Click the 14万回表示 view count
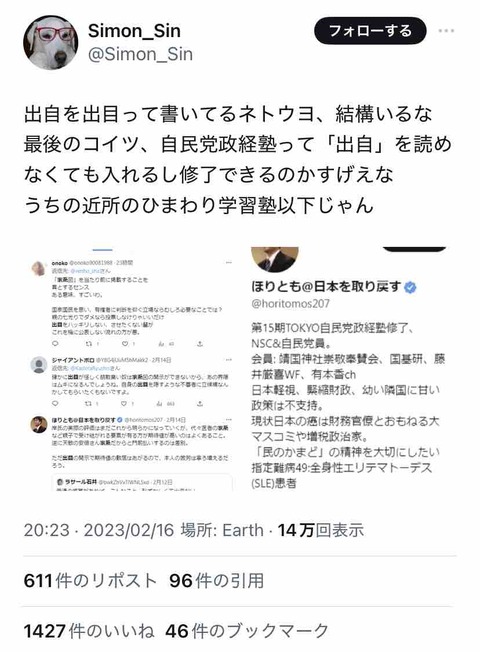 click(321, 530)
